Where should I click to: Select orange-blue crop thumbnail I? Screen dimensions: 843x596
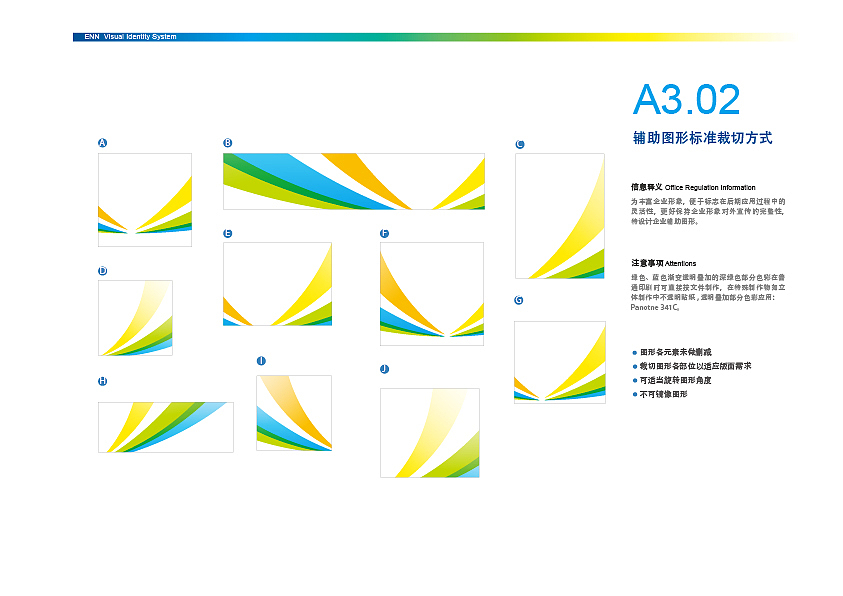point(294,413)
